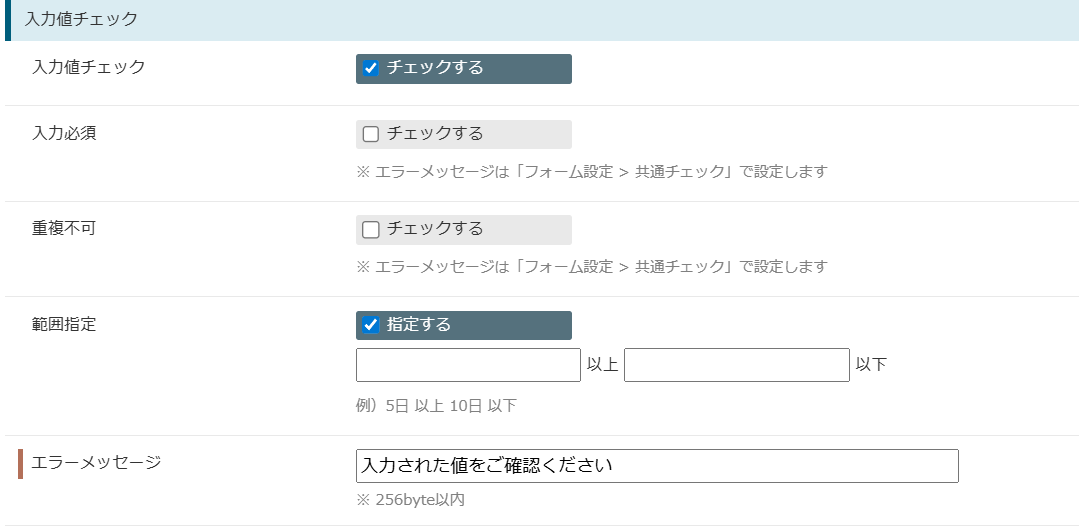Click the 重複不可 row label

click(64, 228)
